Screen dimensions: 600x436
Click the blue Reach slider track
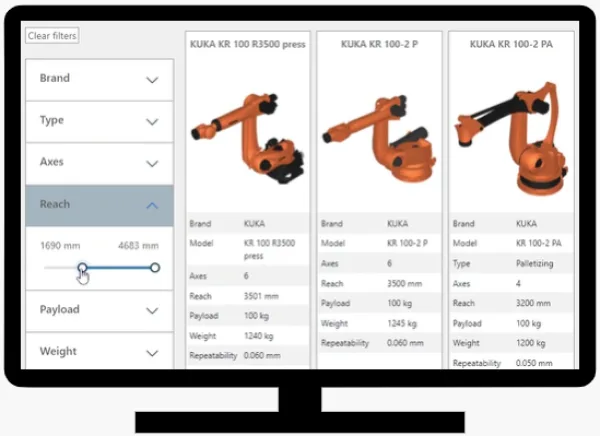[119, 268]
